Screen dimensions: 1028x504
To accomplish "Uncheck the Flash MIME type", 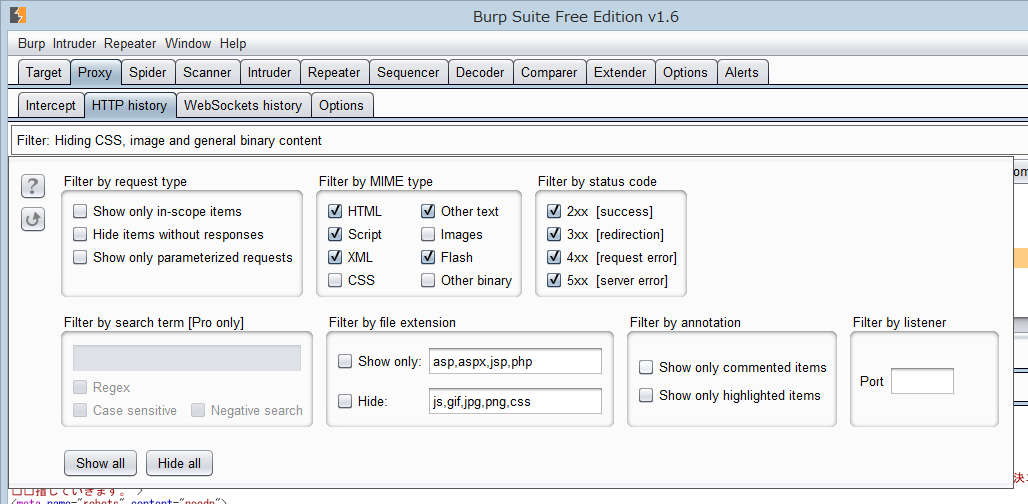I will point(428,258).
